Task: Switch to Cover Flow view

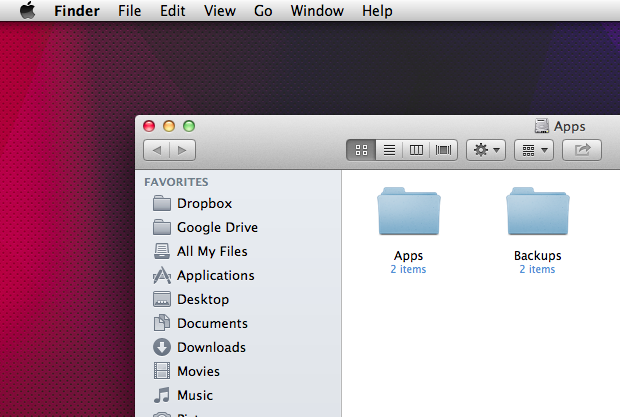Action: pyautogui.click(x=443, y=150)
